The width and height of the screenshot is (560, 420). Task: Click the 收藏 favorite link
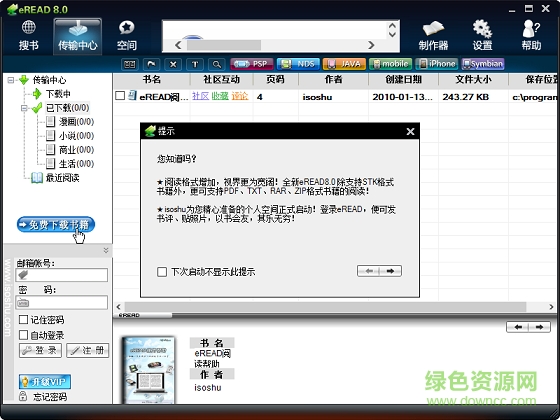[220, 96]
